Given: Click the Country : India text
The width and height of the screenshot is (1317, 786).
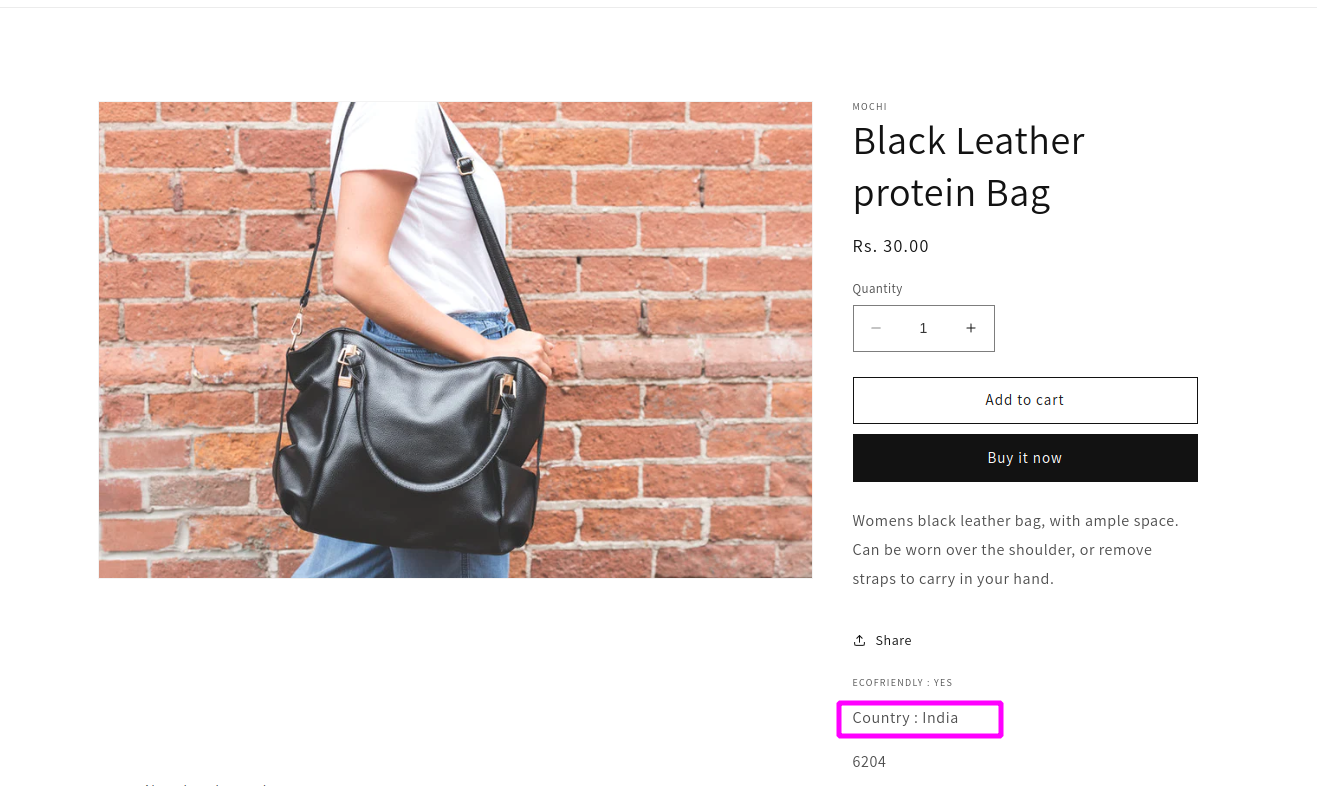Looking at the screenshot, I should (x=905, y=718).
